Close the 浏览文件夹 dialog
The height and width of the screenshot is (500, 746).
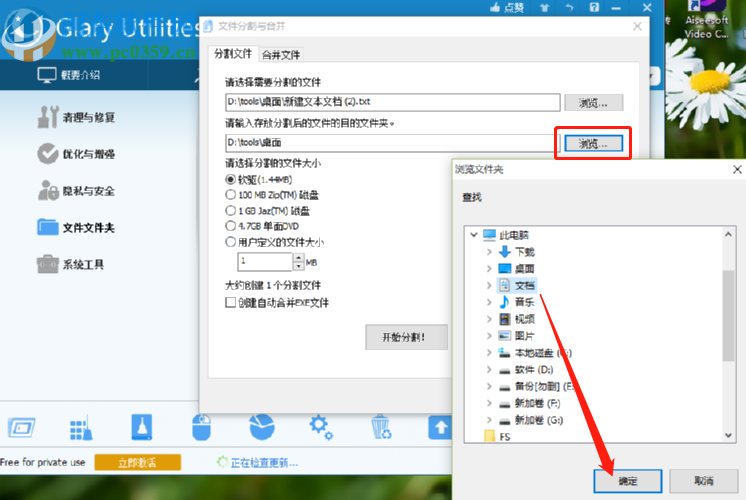point(737,169)
